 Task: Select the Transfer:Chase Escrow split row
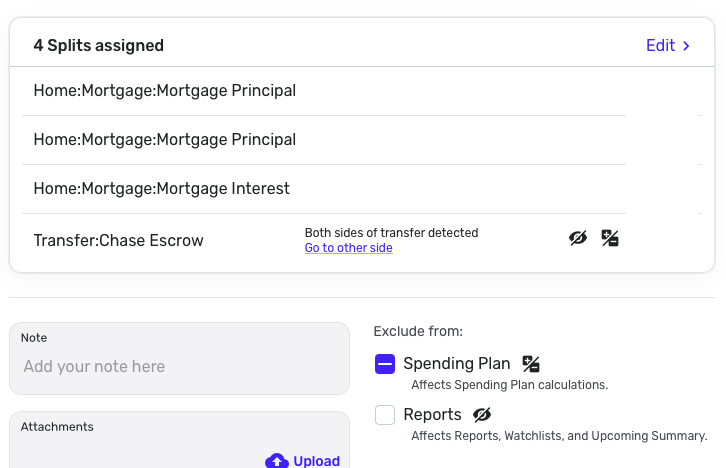click(118, 240)
